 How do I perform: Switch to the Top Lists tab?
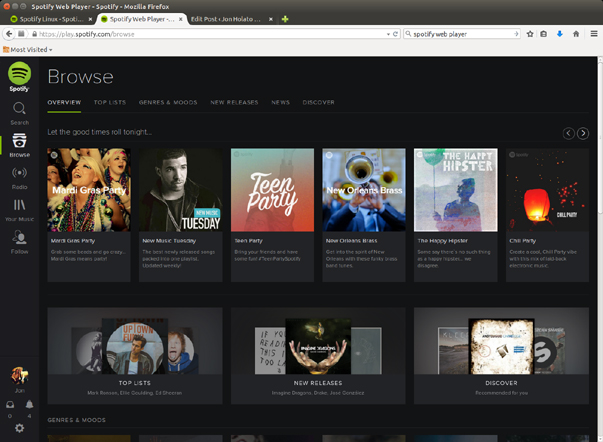tap(110, 102)
